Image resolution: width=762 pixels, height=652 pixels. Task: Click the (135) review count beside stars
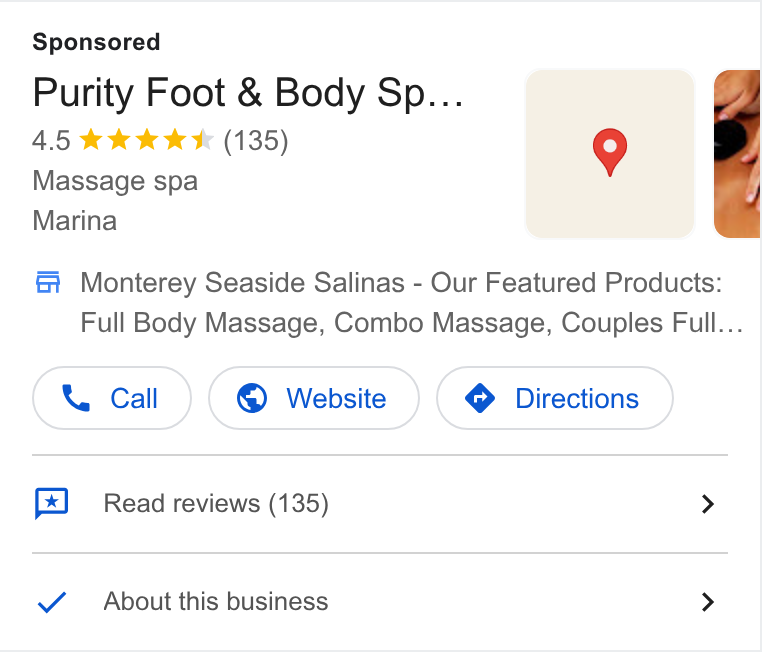(x=256, y=141)
